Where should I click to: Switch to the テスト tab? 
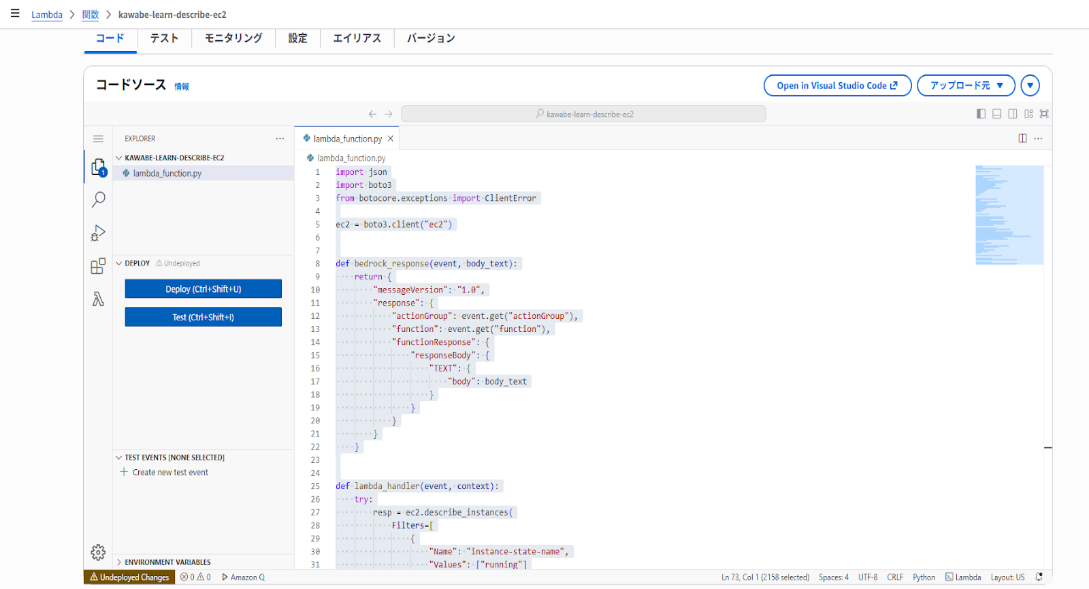click(165, 38)
